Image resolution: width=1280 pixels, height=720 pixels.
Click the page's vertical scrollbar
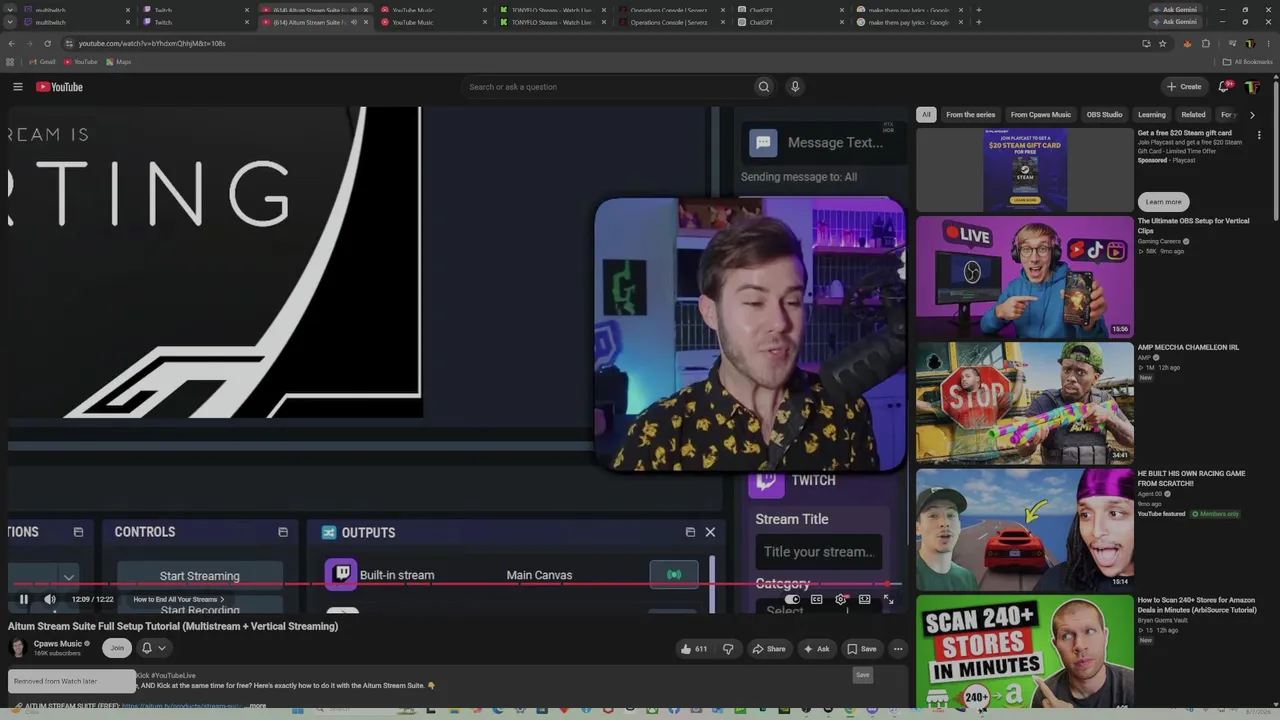point(1276,150)
